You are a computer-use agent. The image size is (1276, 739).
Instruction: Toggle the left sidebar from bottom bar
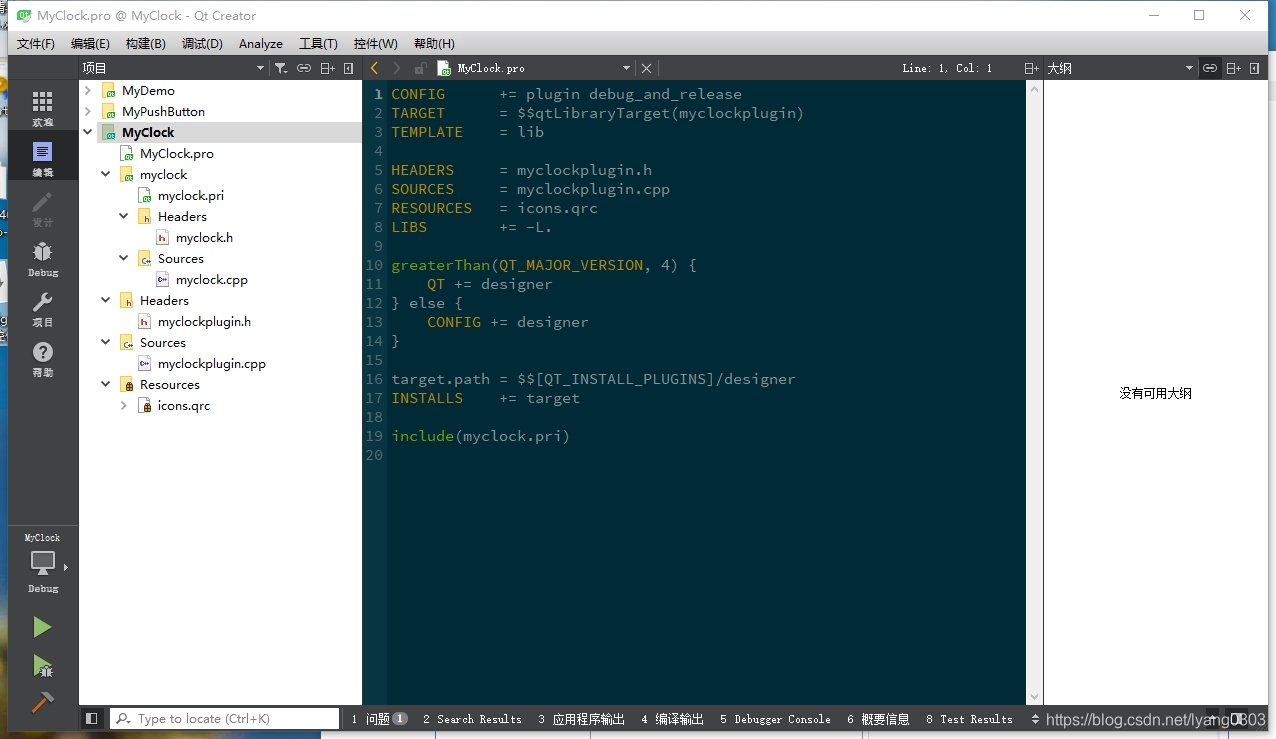tap(92, 718)
